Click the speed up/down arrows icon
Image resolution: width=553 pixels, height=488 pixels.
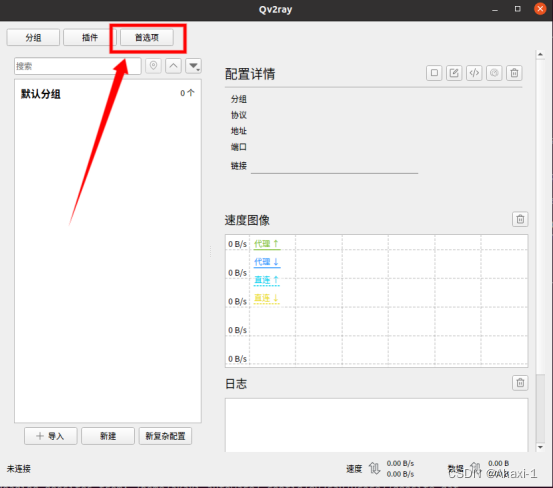(x=375, y=469)
